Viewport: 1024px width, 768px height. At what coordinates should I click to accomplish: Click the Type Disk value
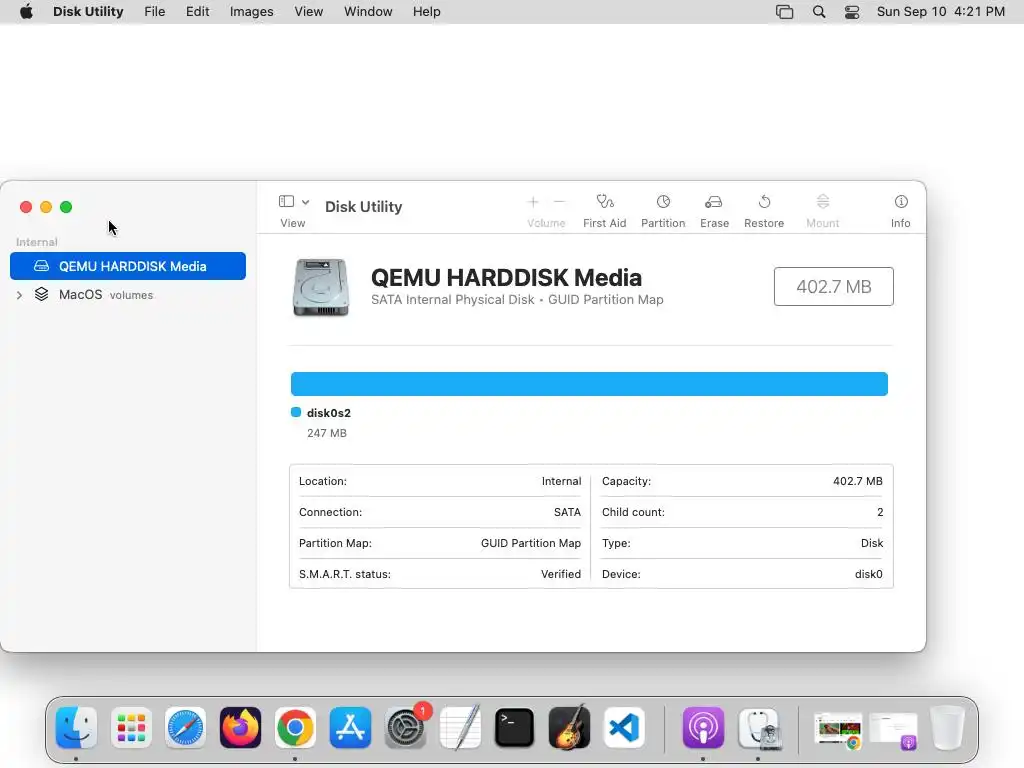(872, 543)
